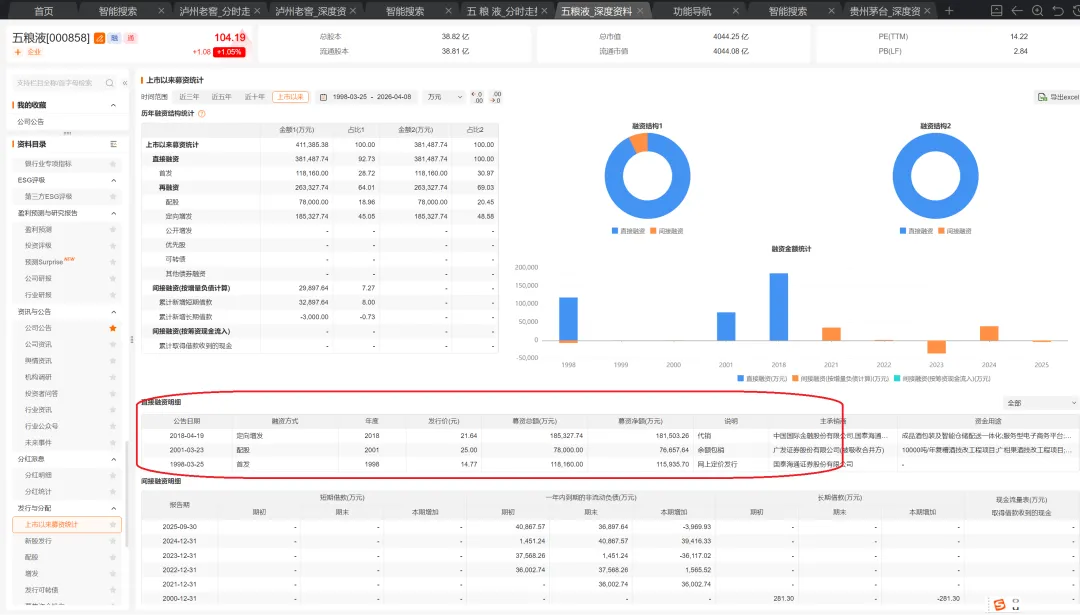Viewport: 1080px width, 615px height.
Task: Toggle favorite star for 公司公告 under 资讯与公告
Action: tap(112, 328)
